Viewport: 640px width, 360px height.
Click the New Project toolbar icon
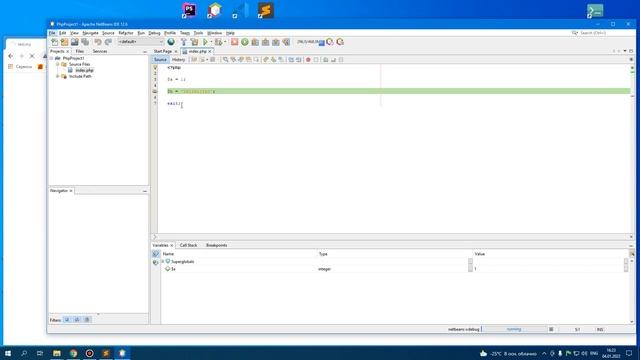coord(64,42)
